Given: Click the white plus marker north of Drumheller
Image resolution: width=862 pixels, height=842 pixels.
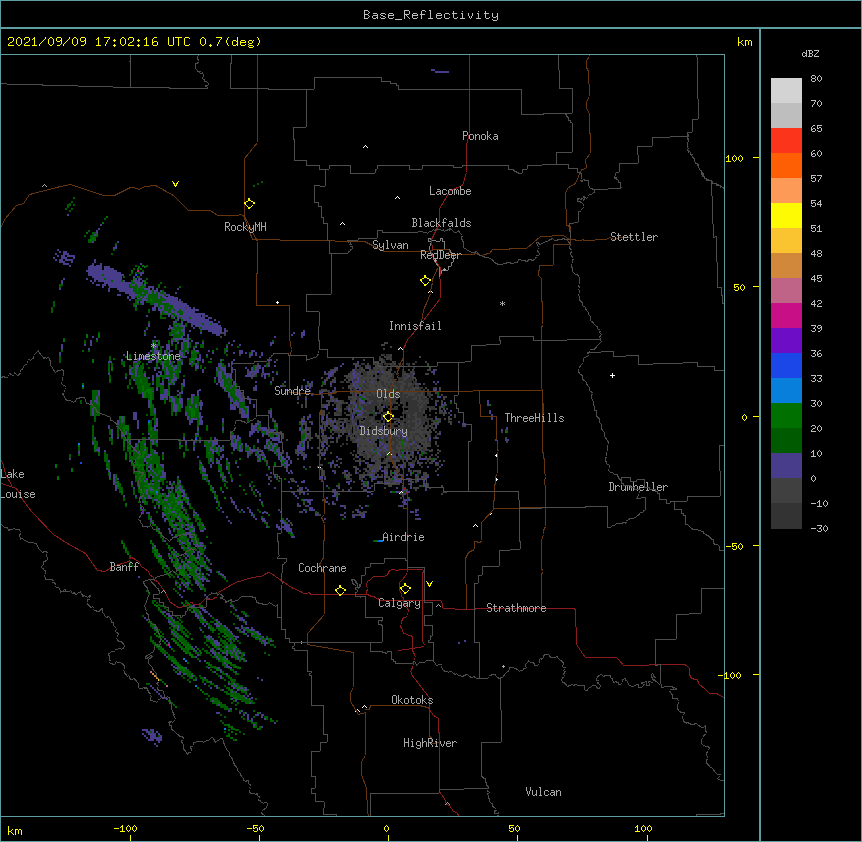Looking at the screenshot, I should click(612, 375).
